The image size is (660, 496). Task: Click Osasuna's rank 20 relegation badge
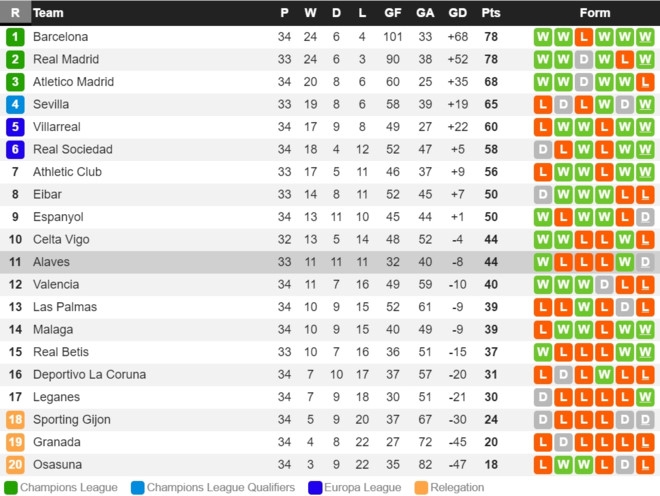pyautogui.click(x=15, y=465)
